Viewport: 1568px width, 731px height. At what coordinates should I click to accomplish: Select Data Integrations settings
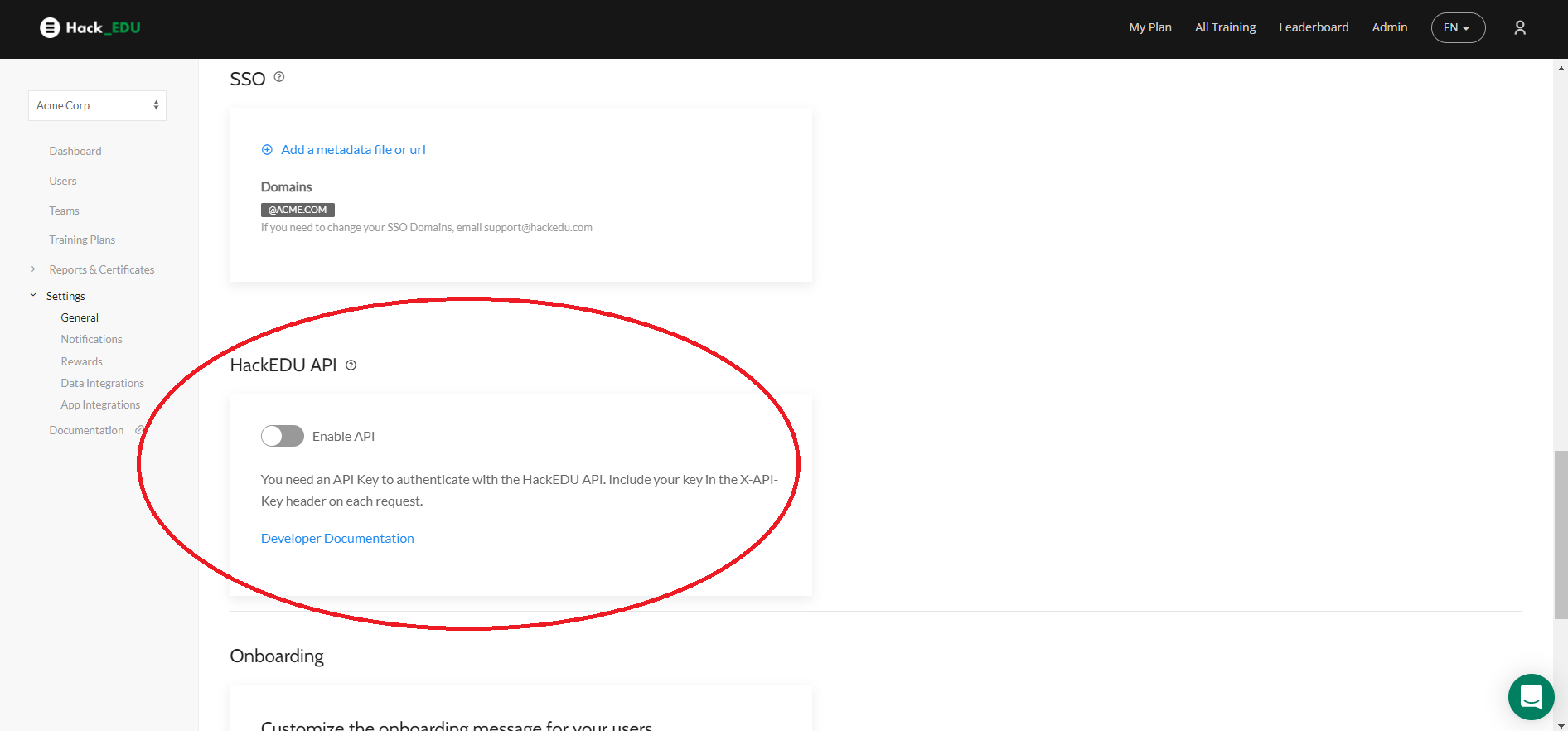point(103,383)
